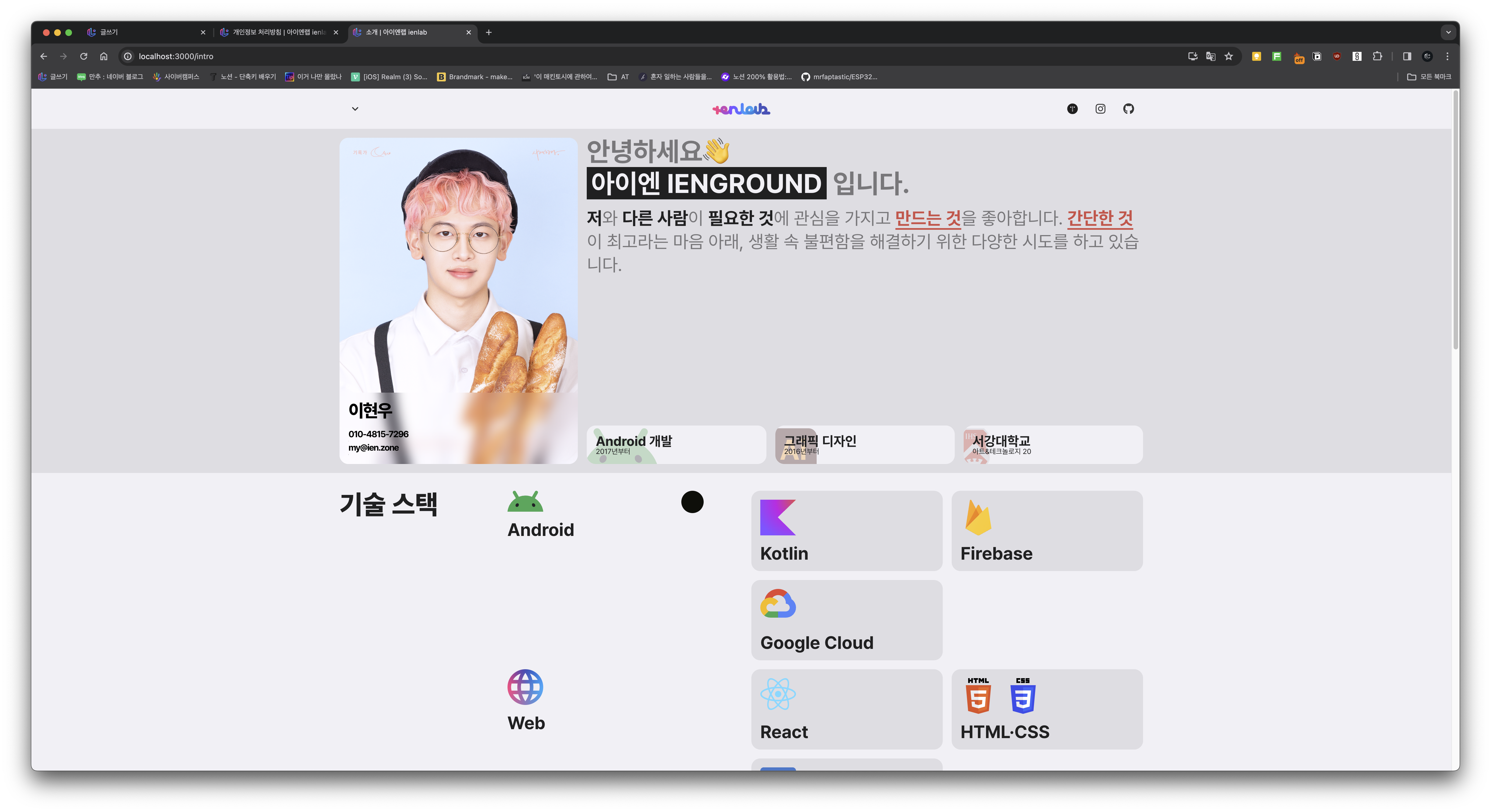This screenshot has width=1491, height=812.
Task: Open the uBlock Origin extension icon
Action: click(1336, 56)
